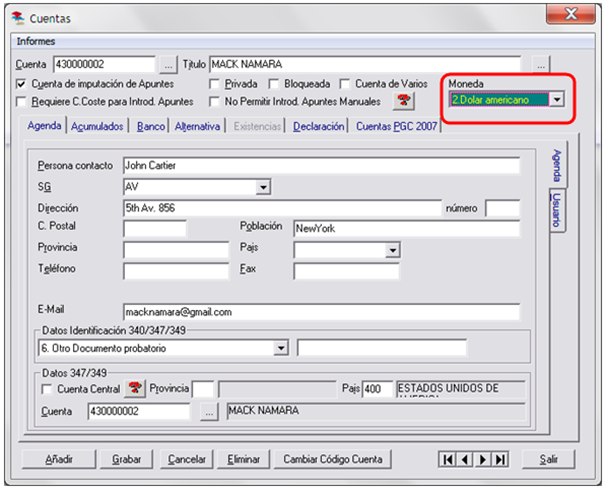603x490 pixels.
Task: Jump to the last record arrow
Action: 499,459
